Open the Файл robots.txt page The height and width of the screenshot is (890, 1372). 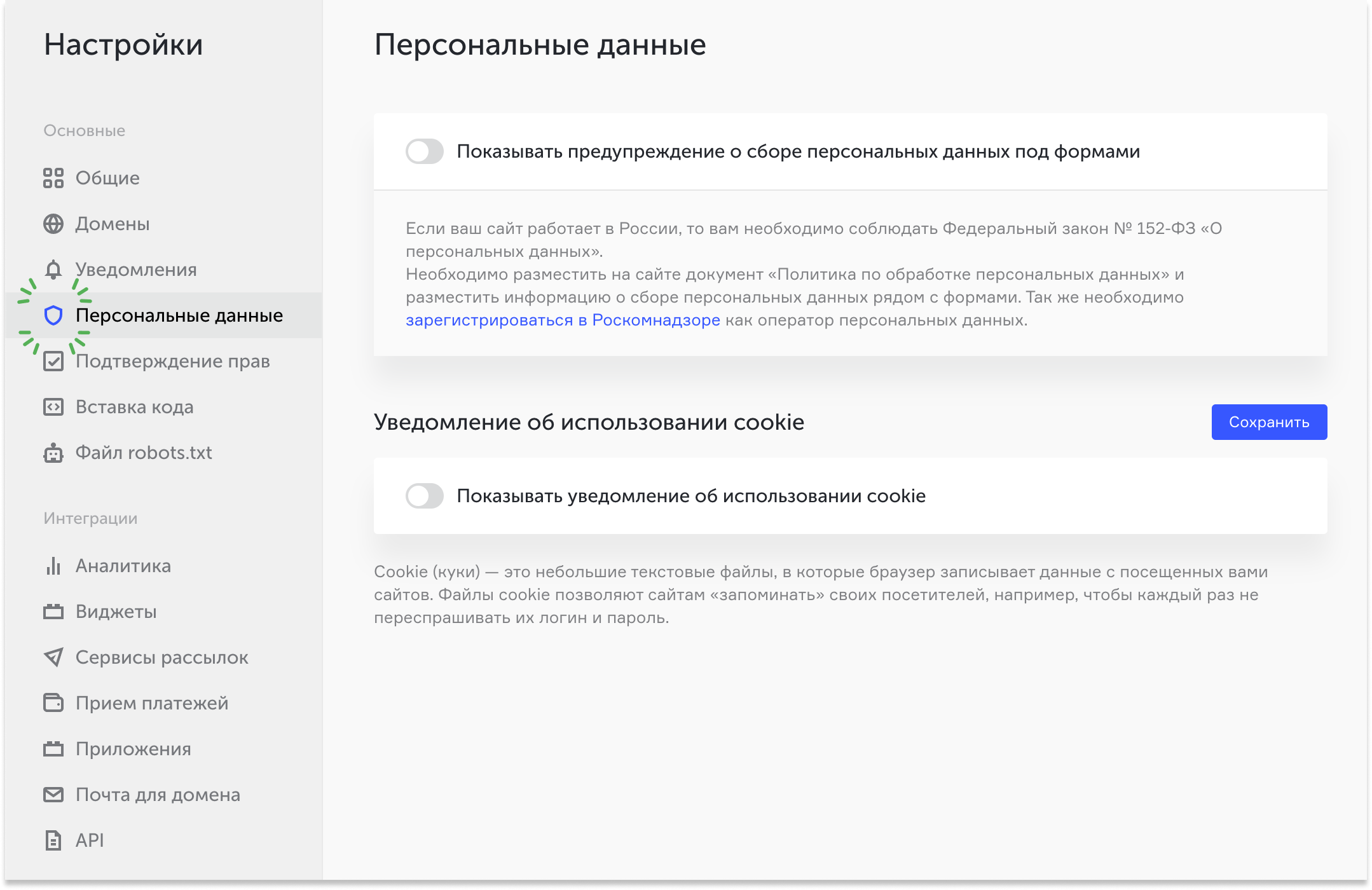click(x=163, y=453)
